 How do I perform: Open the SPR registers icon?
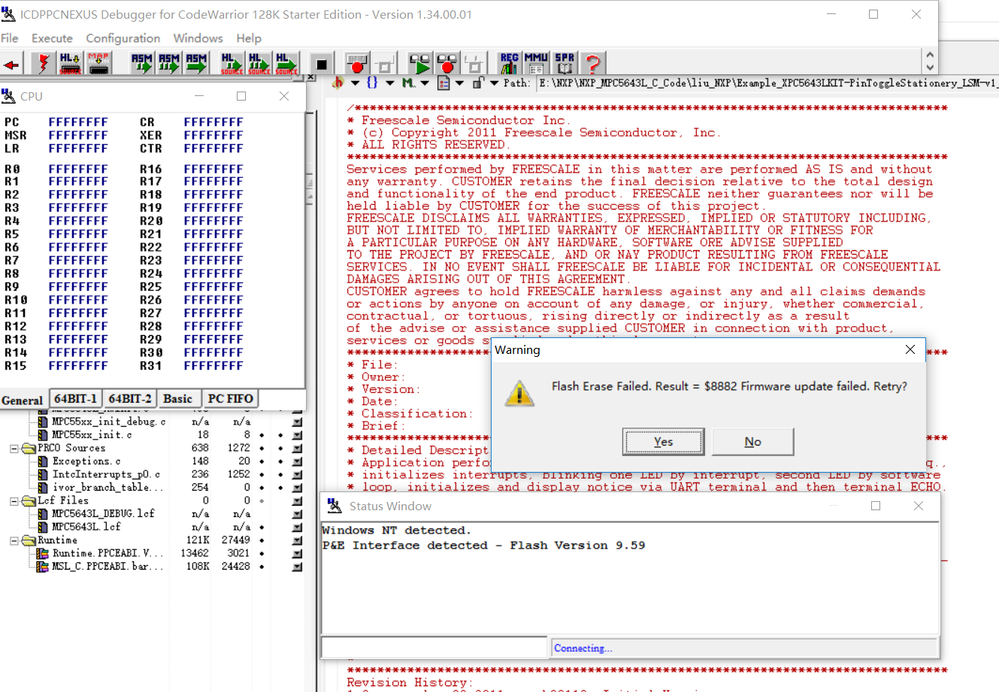tap(564, 64)
